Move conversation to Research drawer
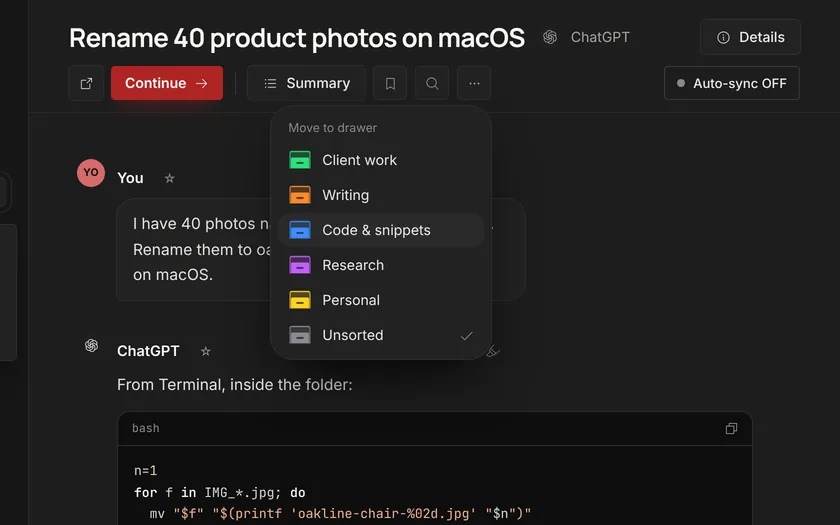 [x=381, y=265]
